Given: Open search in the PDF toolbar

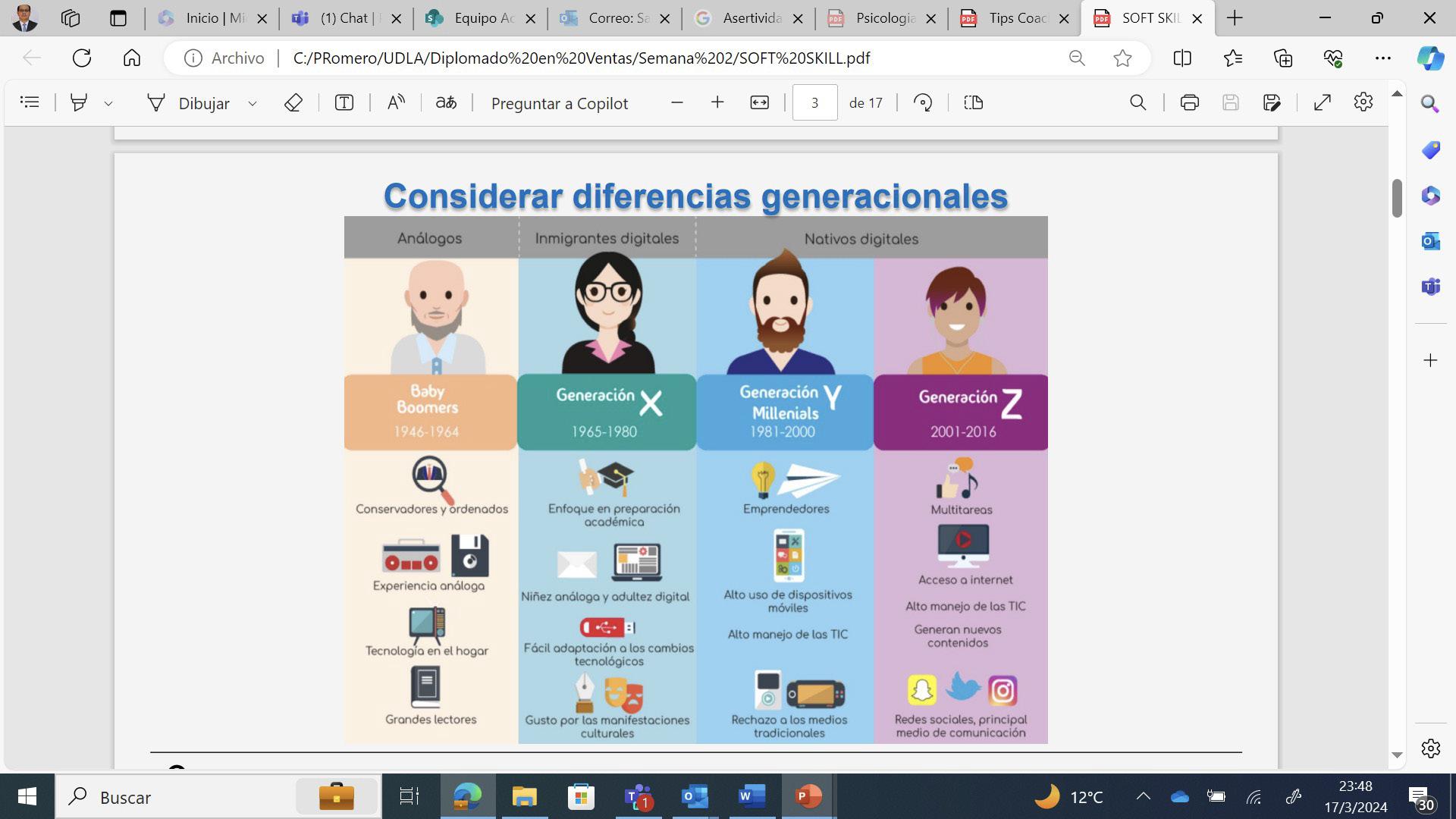Looking at the screenshot, I should coord(1137,102).
